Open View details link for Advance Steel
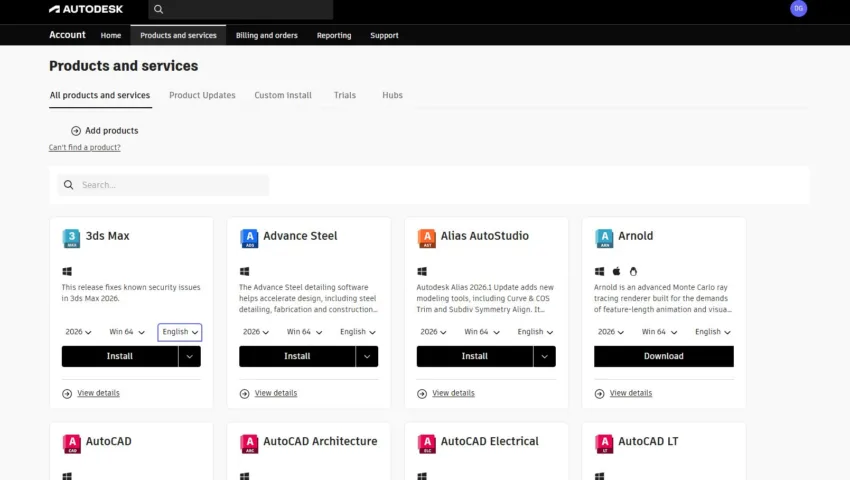 click(276, 393)
